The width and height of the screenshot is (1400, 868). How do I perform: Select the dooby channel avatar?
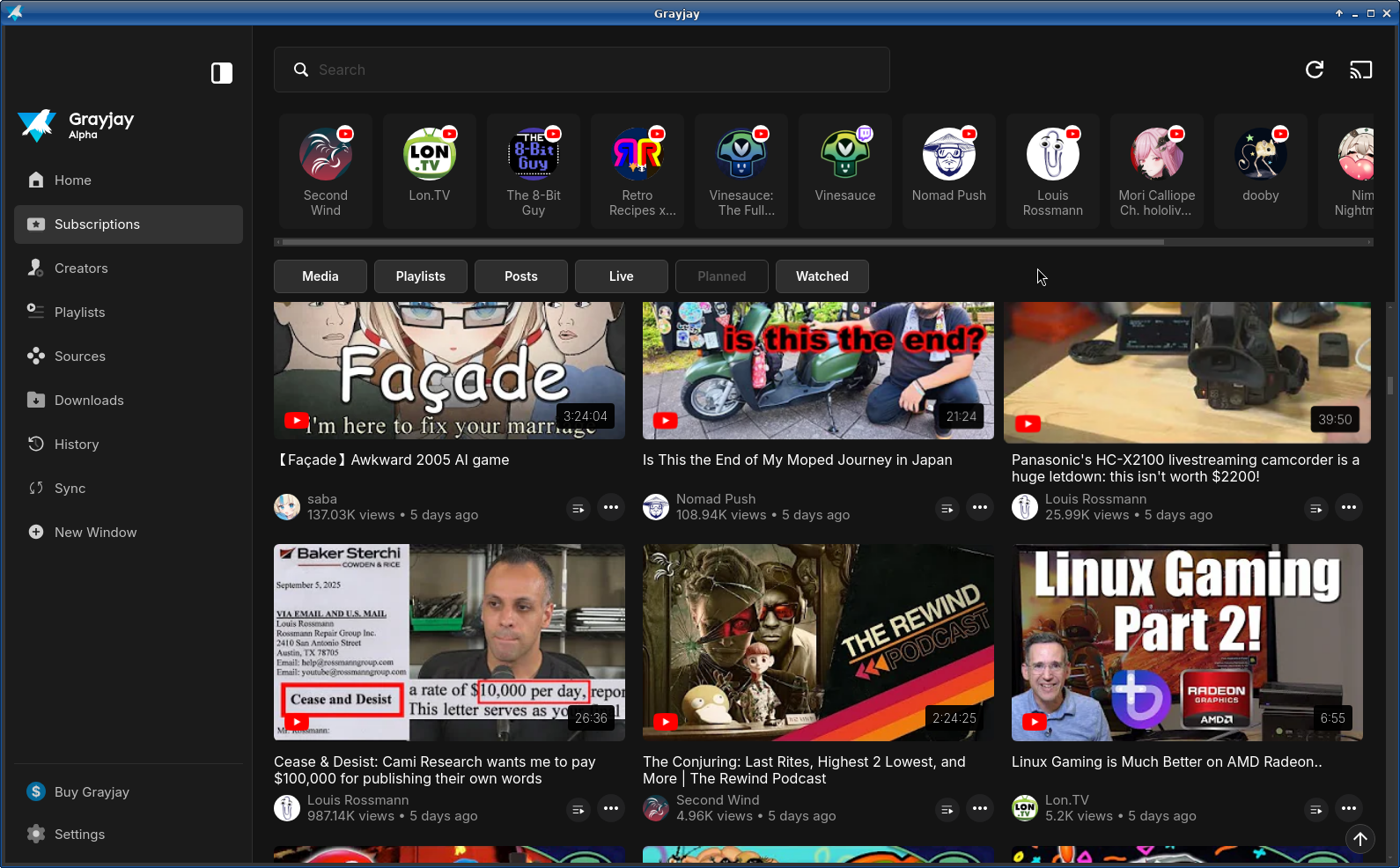pos(1261,154)
